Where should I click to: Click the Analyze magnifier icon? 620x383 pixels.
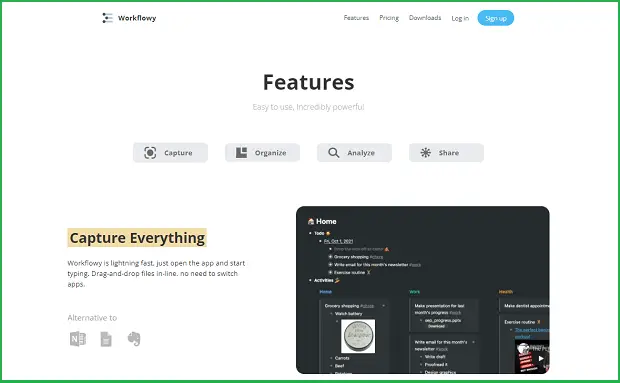pyautogui.click(x=334, y=153)
